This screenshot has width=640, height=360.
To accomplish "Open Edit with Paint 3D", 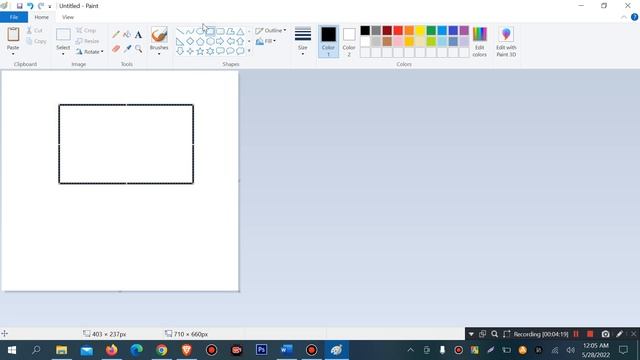I will 506,42.
